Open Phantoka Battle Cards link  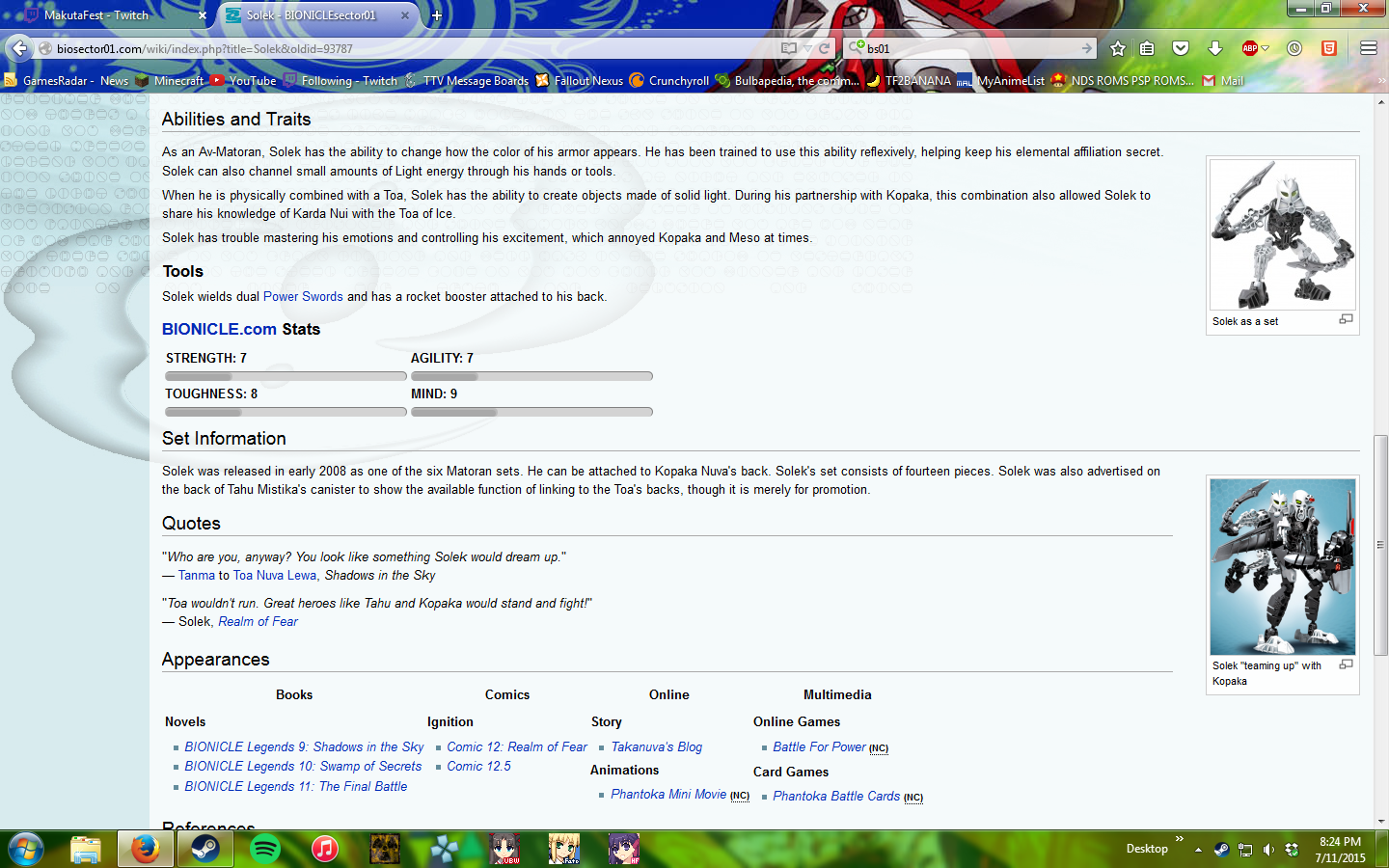point(836,796)
